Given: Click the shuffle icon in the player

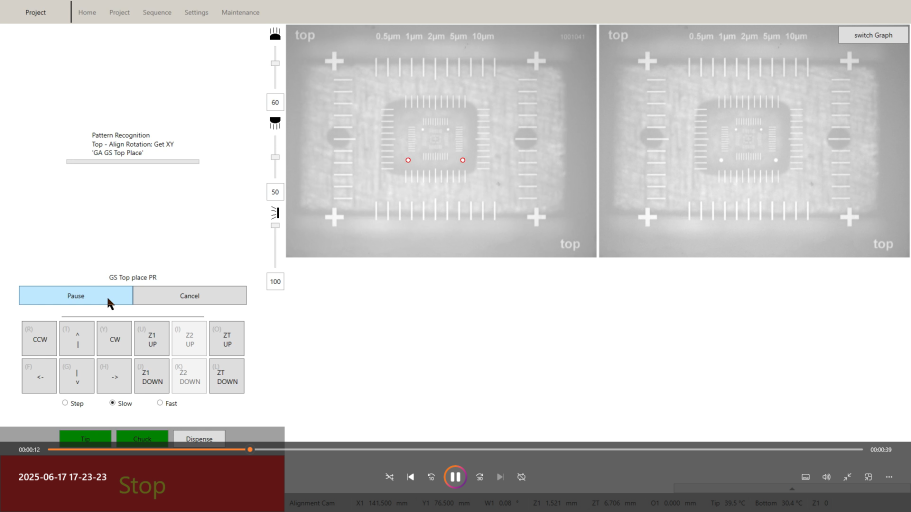Looking at the screenshot, I should (389, 477).
